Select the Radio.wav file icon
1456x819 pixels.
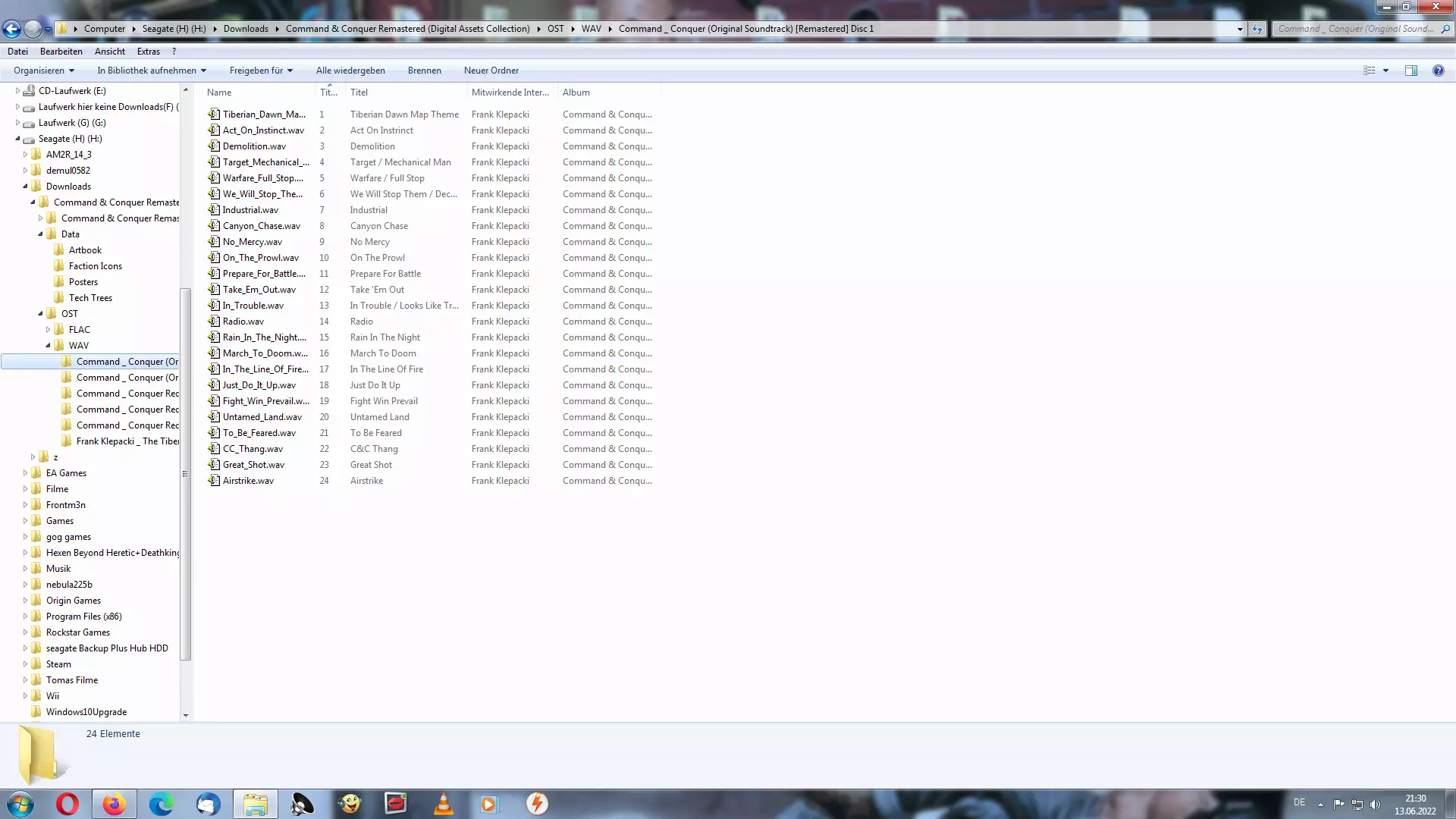pyautogui.click(x=214, y=322)
